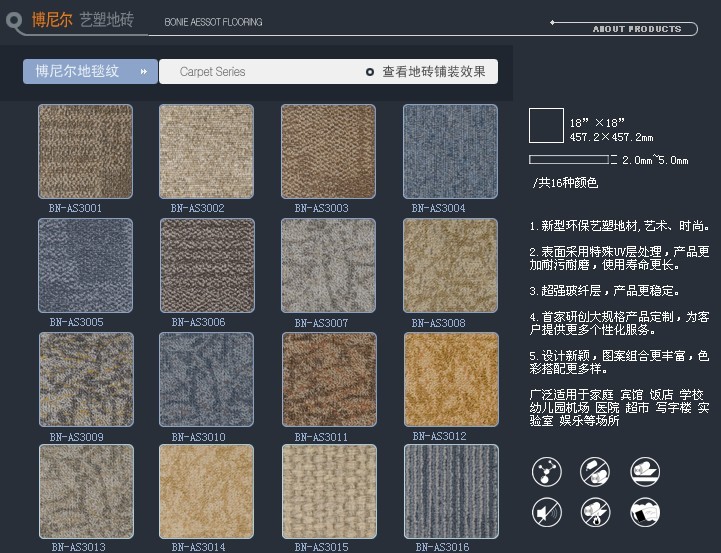Select the radio dot before 查看地砖铺装效果
This screenshot has height=553, width=721.
370,72
